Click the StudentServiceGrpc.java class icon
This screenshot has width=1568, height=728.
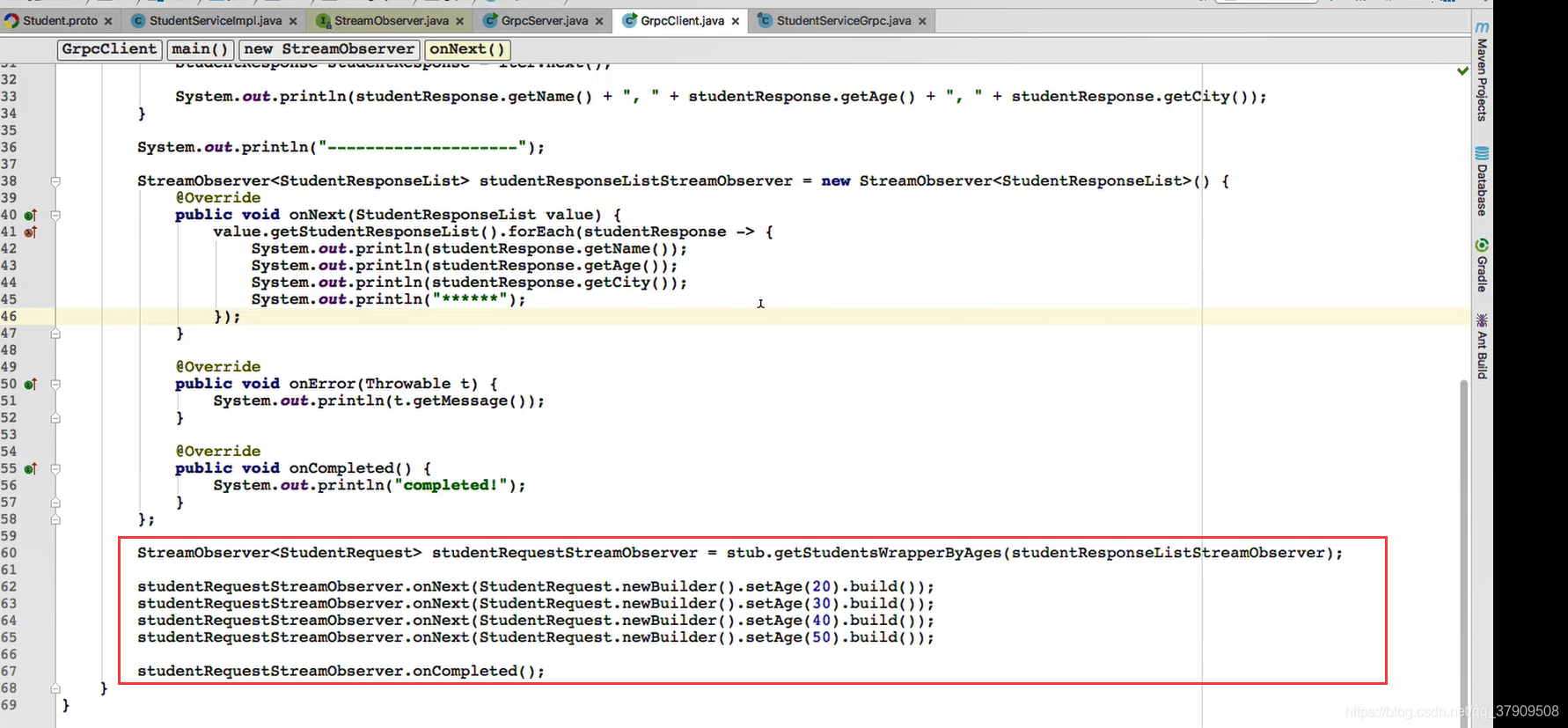[x=765, y=20]
